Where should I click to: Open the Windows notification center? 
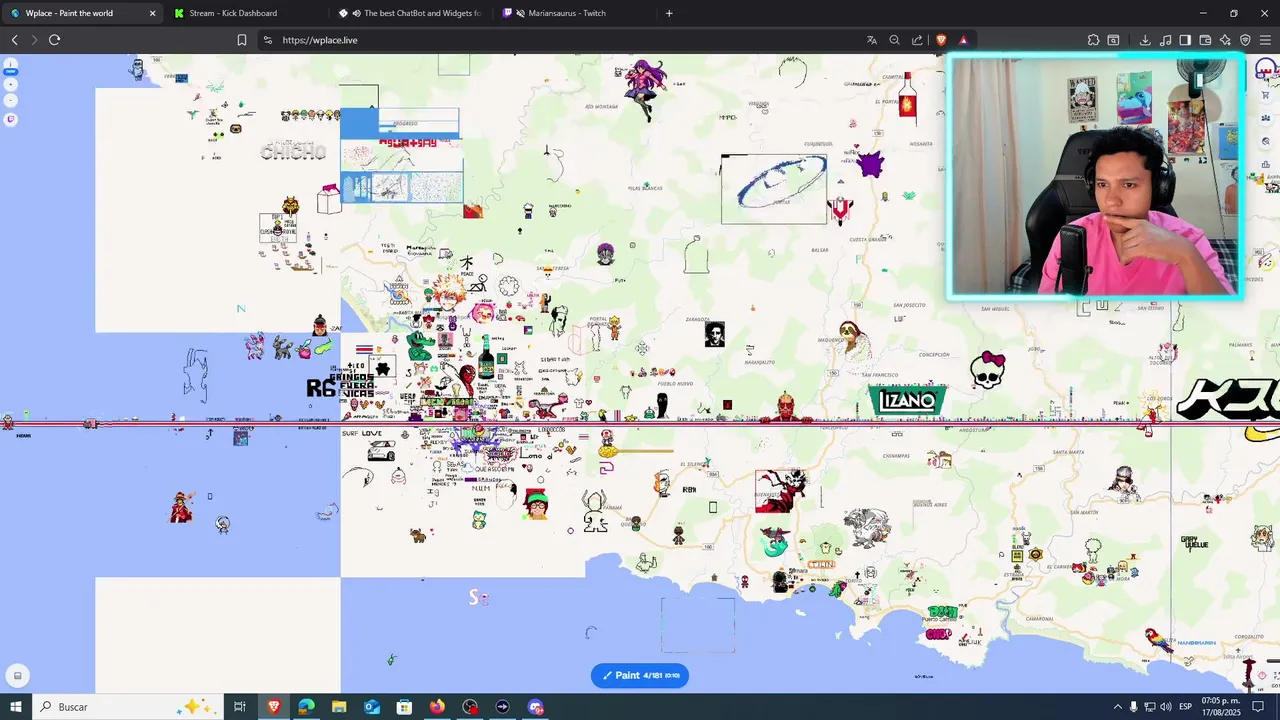coord(1259,707)
